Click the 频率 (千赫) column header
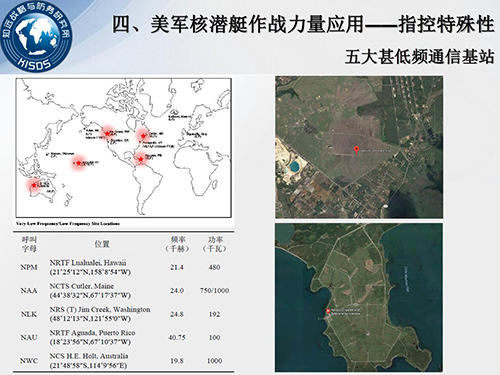Viewport: 500px width, 375px height. 177,244
